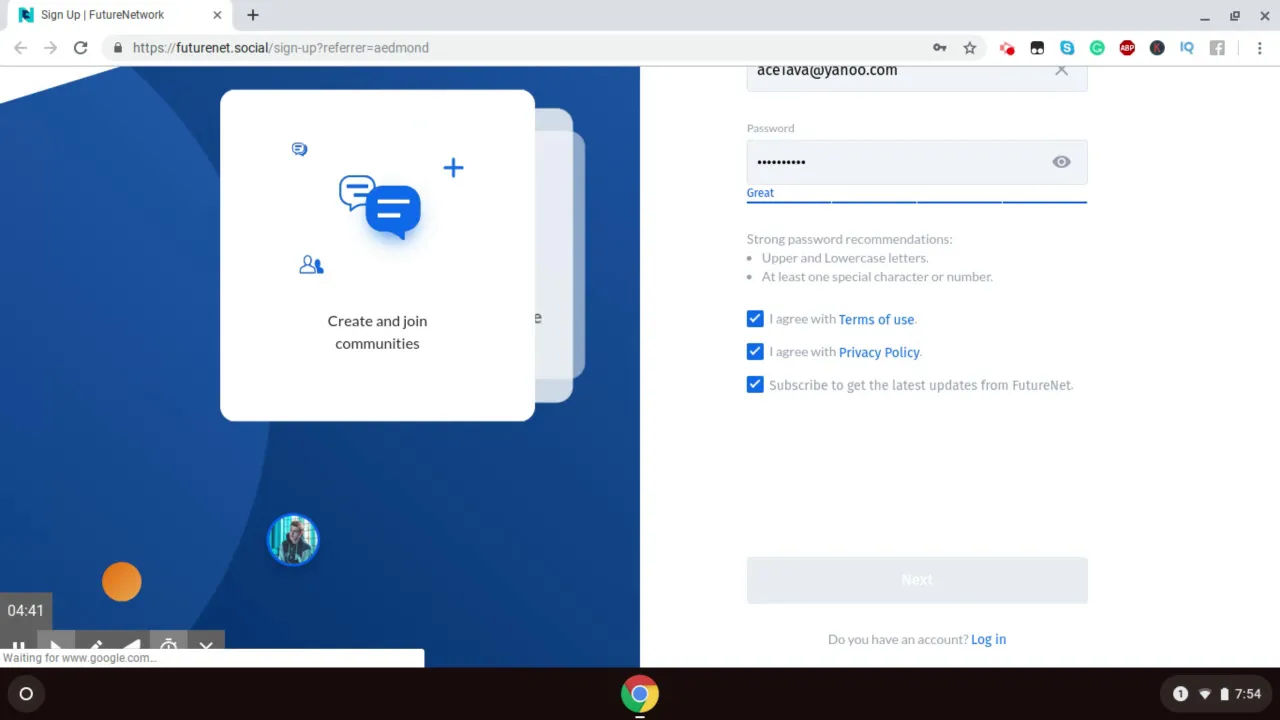Go back to the previous page
1280x720 pixels.
(21, 48)
